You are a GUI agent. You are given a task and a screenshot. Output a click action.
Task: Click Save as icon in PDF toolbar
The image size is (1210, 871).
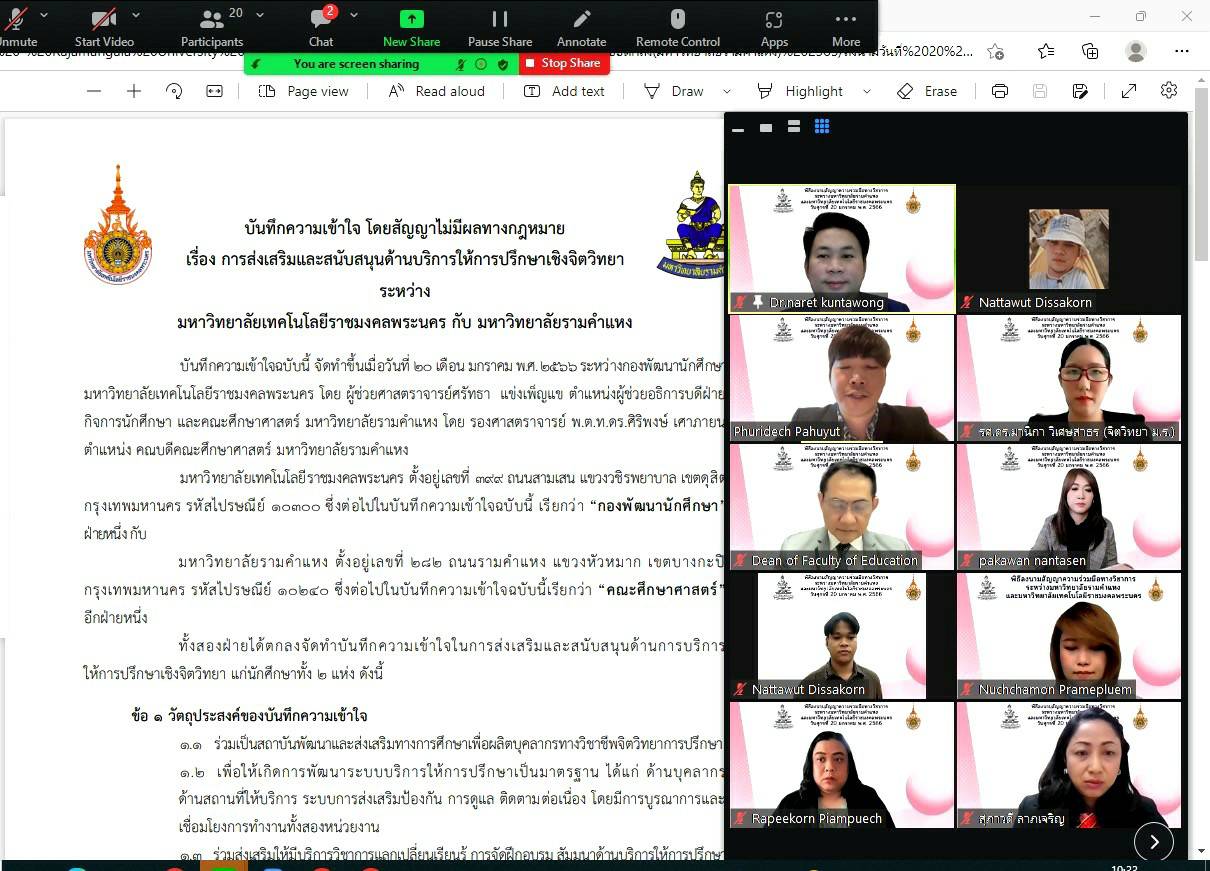coord(1080,91)
